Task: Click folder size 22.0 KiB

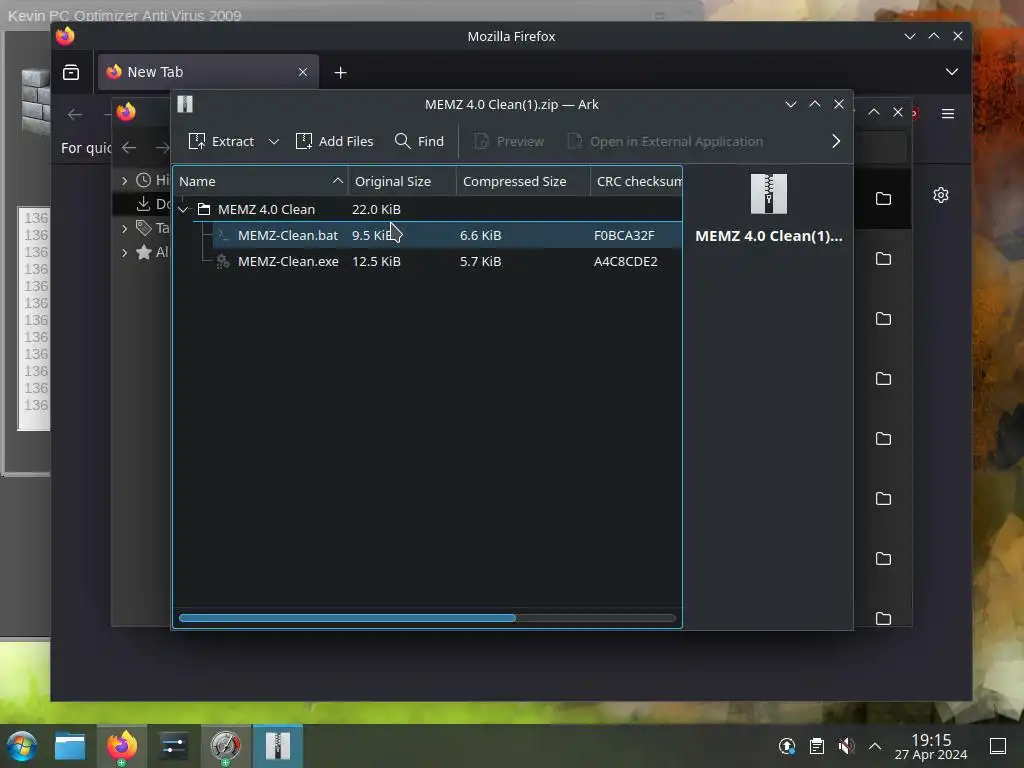Action: click(x=376, y=209)
